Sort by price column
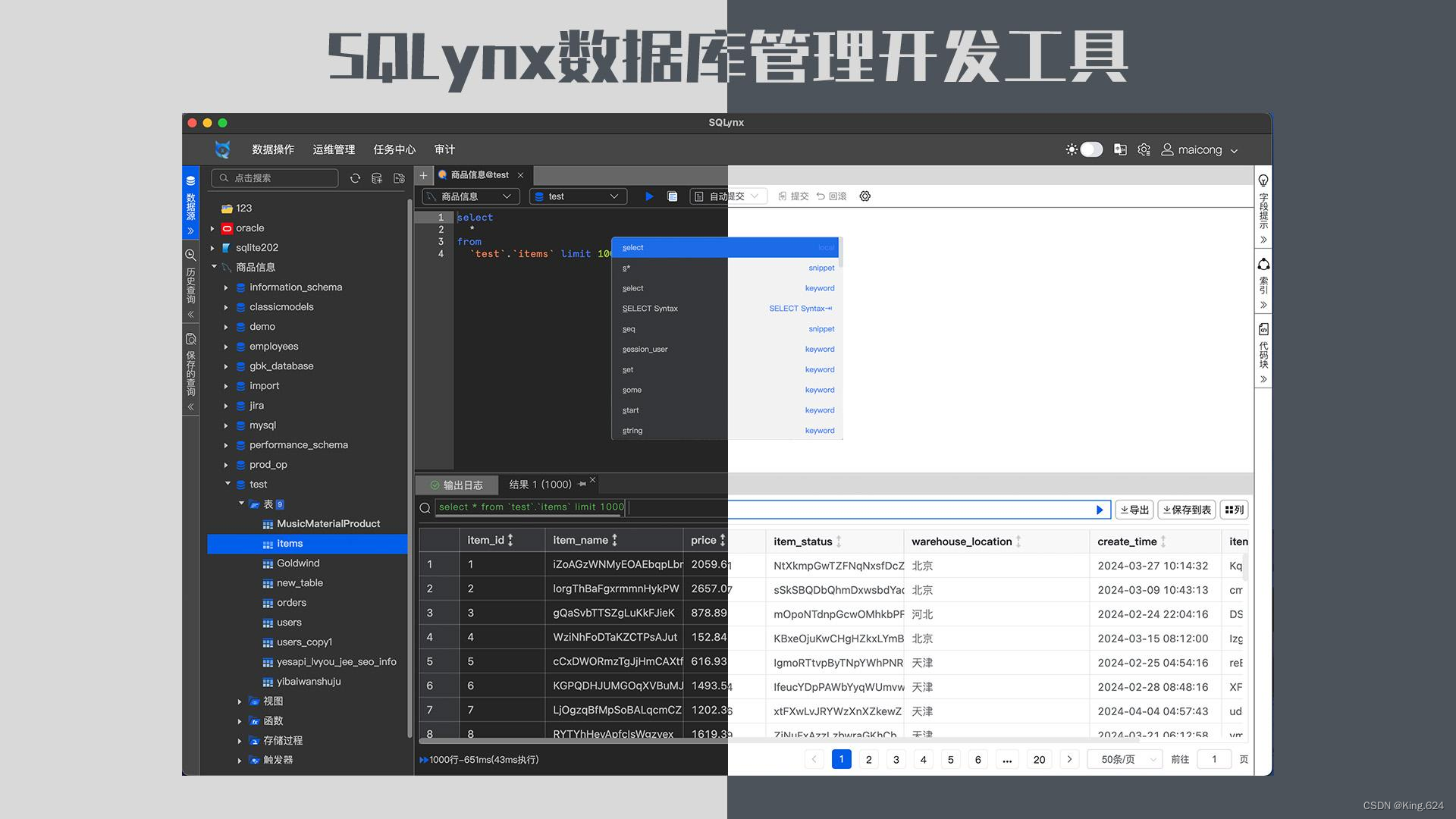 pos(723,540)
